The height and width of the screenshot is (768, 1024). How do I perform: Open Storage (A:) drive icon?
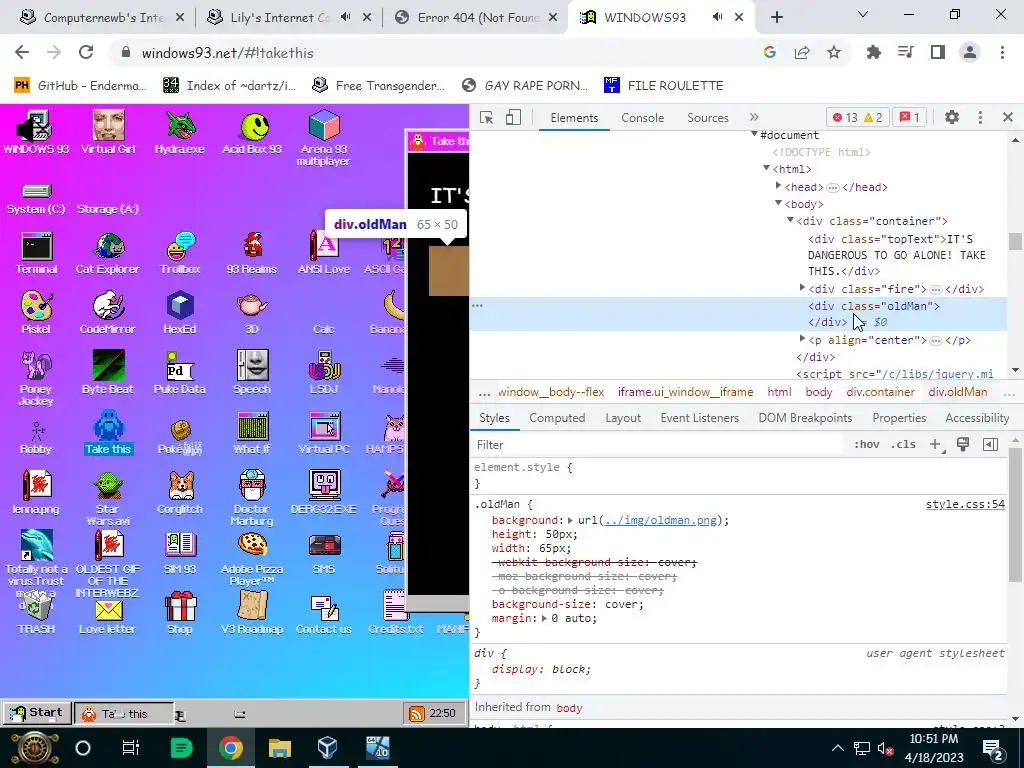click(x=108, y=208)
